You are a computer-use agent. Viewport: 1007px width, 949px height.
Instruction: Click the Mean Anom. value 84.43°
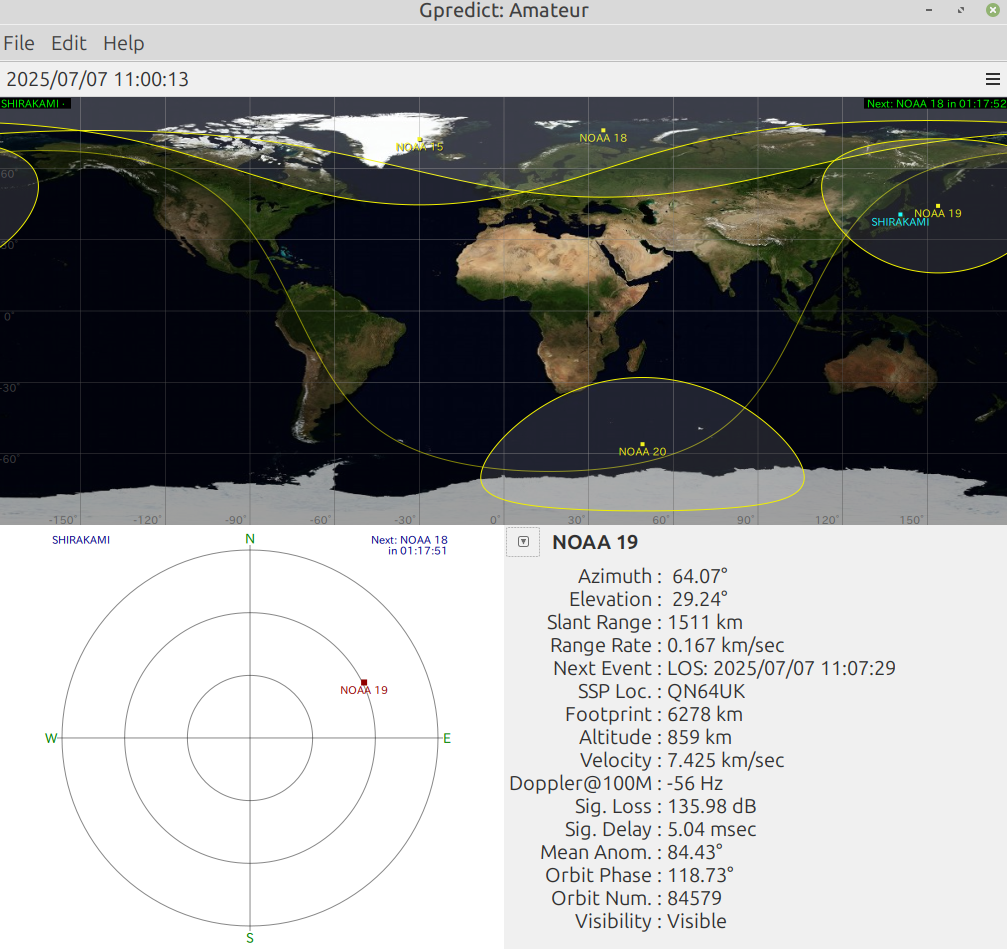point(696,852)
